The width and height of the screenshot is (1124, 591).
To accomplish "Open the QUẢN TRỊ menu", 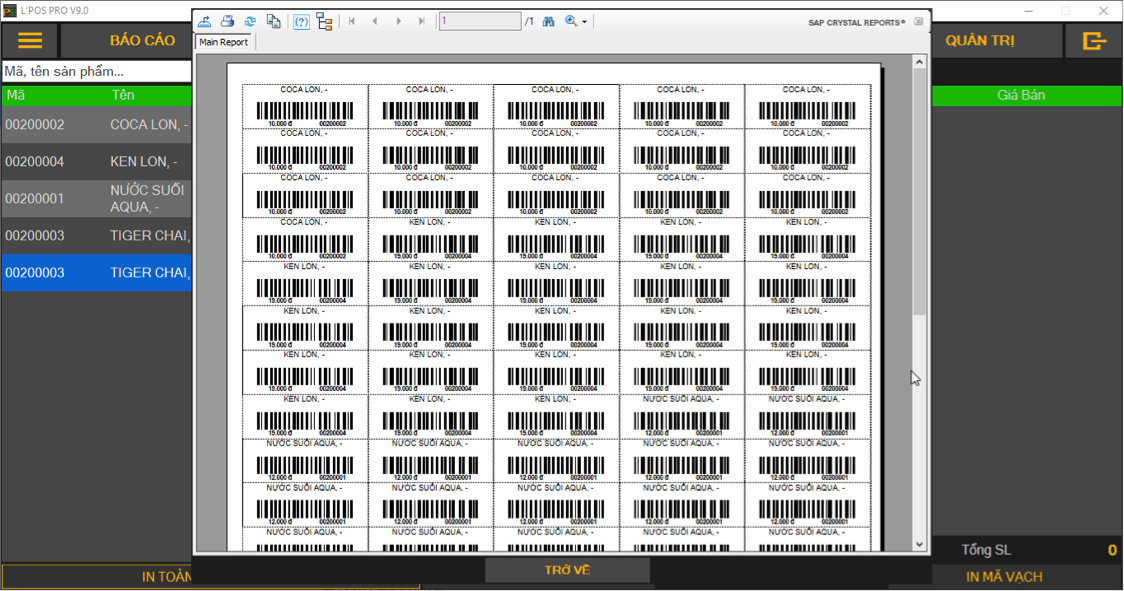I will (x=980, y=41).
